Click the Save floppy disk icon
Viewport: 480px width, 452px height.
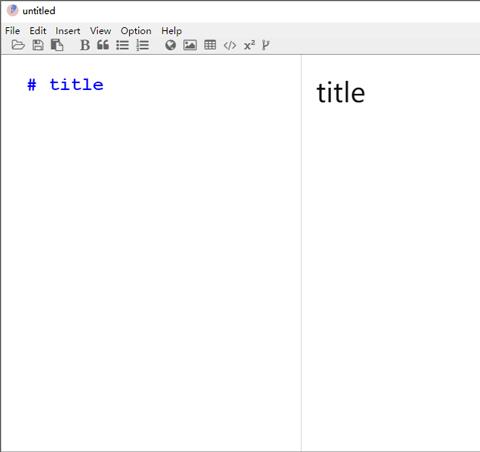pos(38,45)
